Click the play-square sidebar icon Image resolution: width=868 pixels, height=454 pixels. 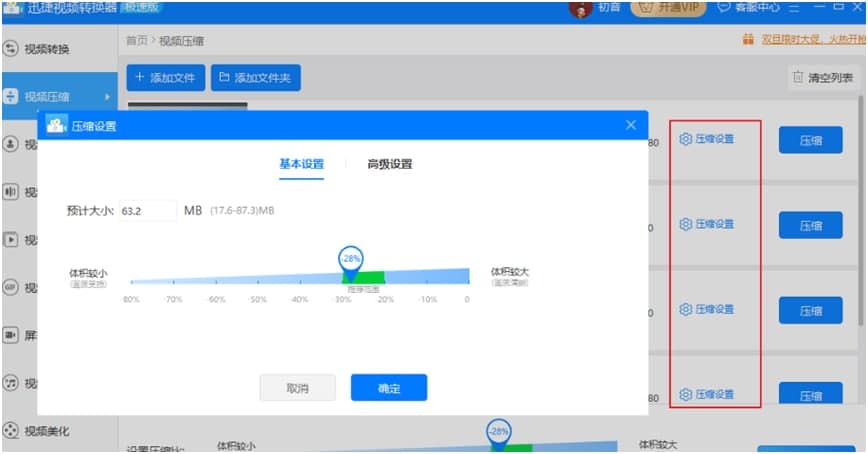(11, 240)
